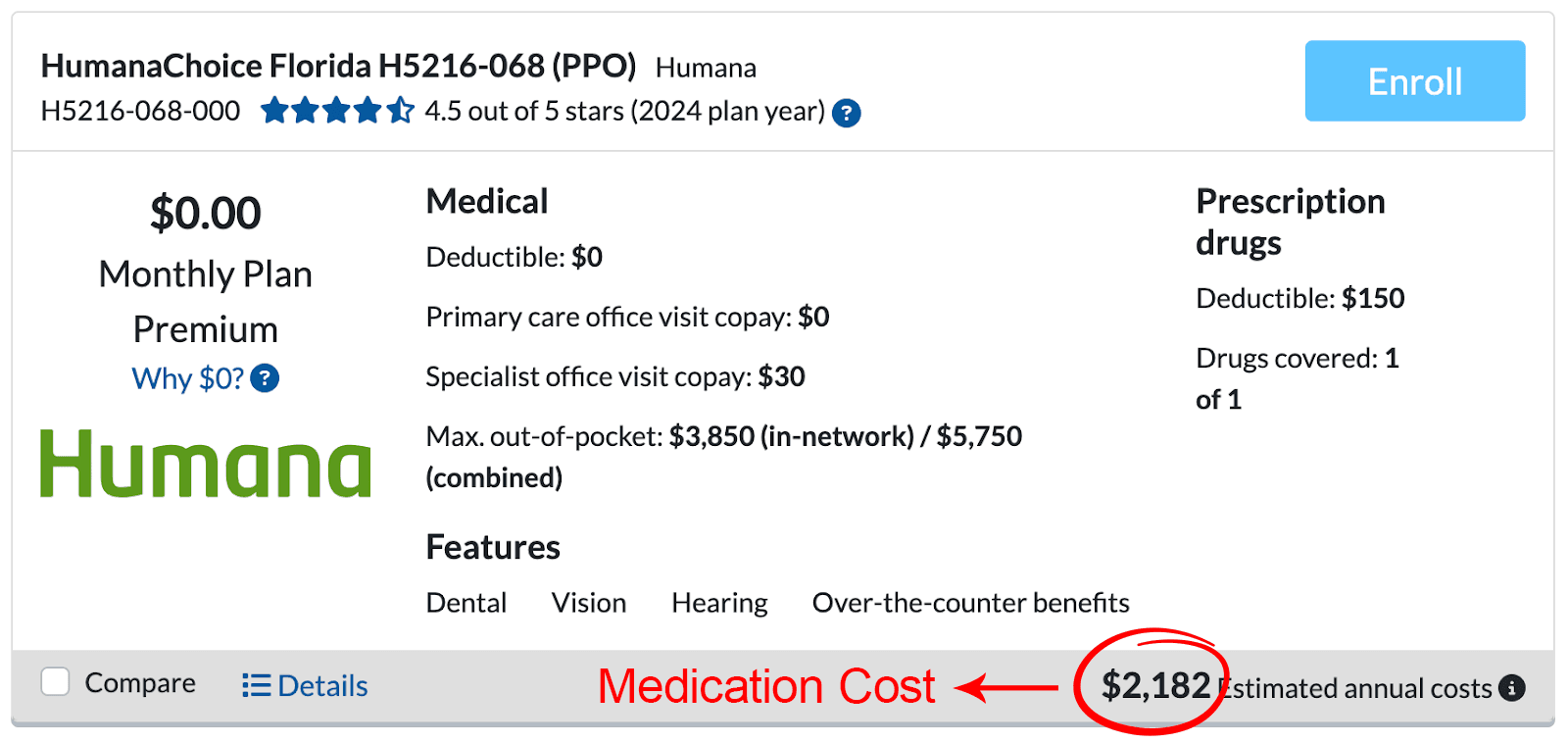Click the plan name HumanaChoice Florida H5216-068
This screenshot has width=1568, height=743.
click(x=339, y=65)
